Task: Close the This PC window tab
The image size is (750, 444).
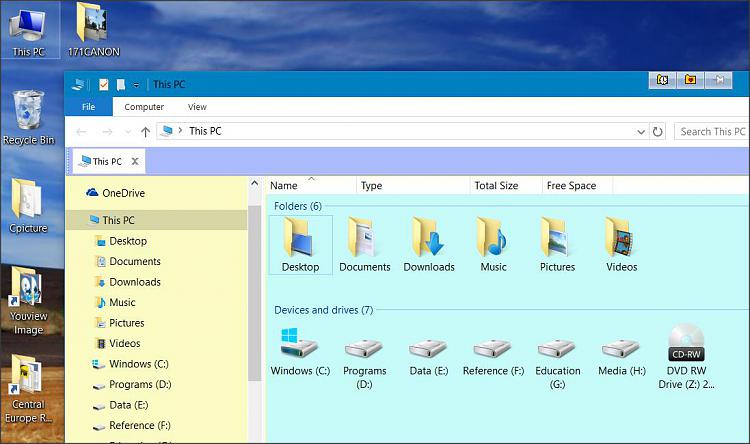Action: click(x=135, y=161)
